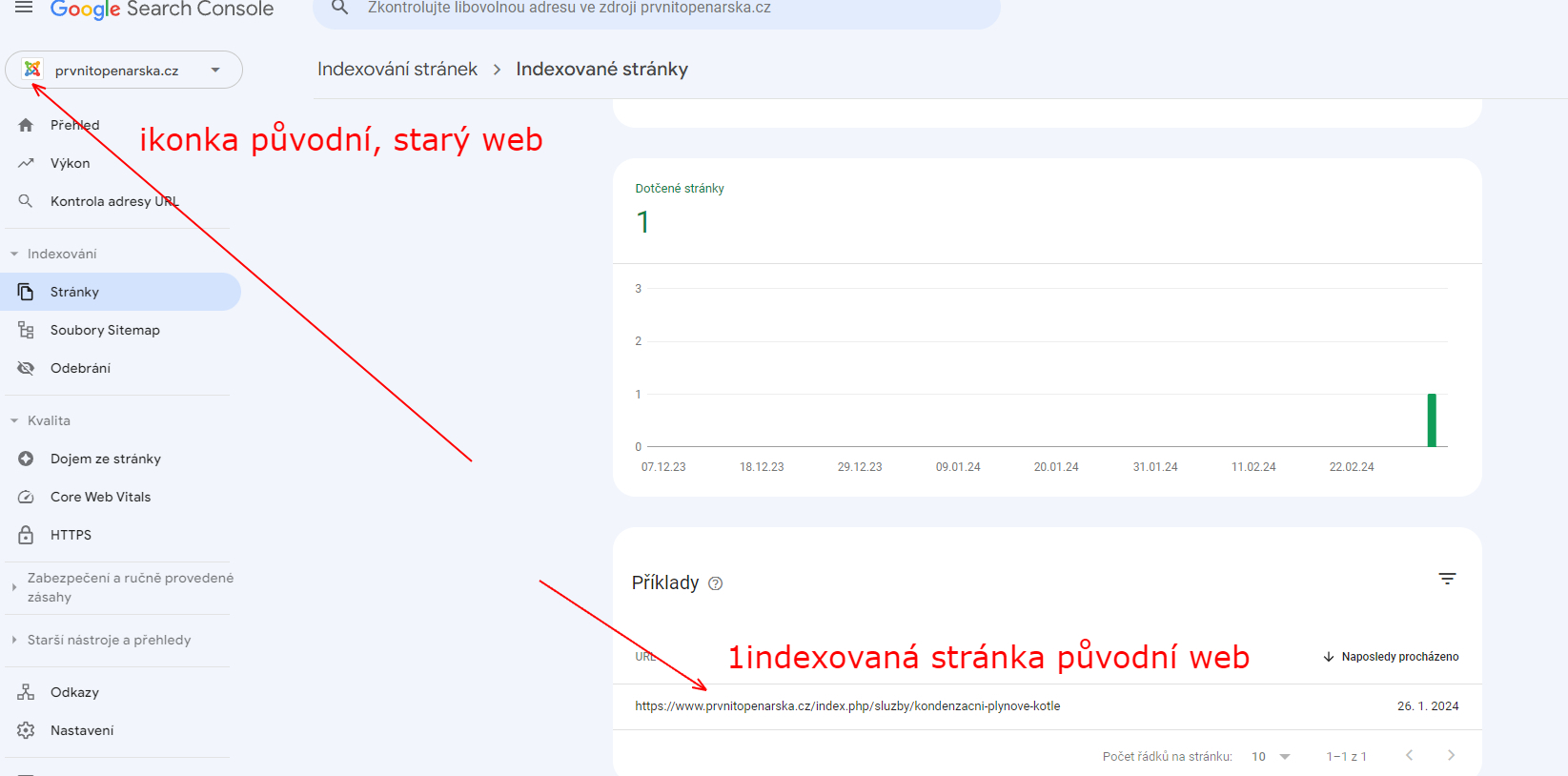Go to next page of results

pos(1451,755)
